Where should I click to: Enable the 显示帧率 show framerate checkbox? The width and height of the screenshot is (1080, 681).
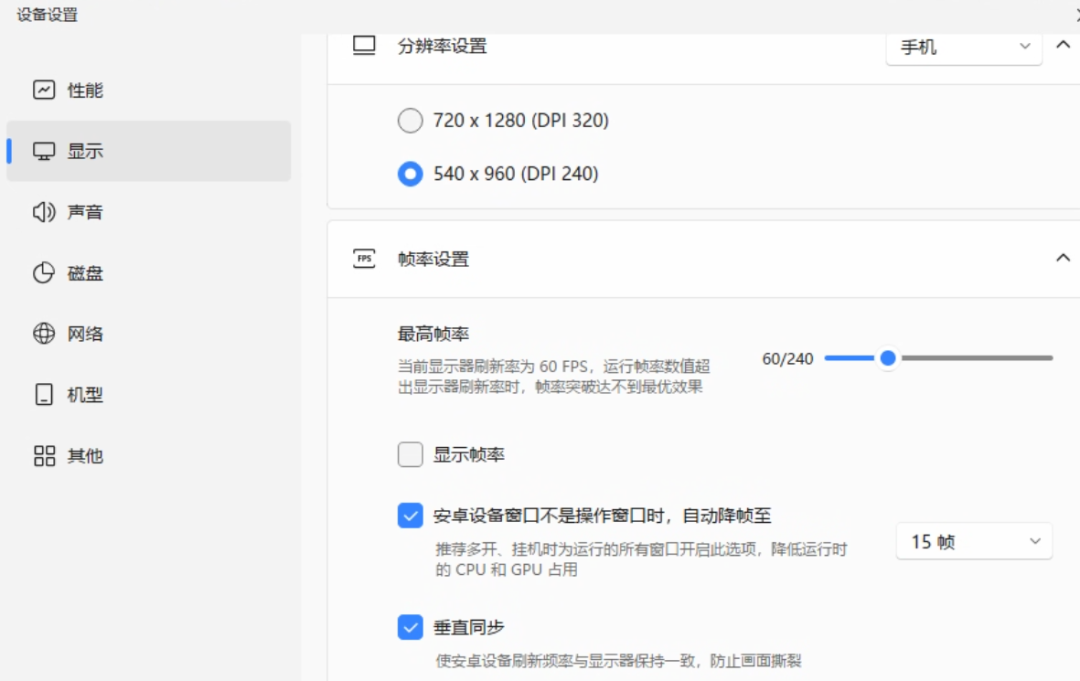(x=410, y=454)
